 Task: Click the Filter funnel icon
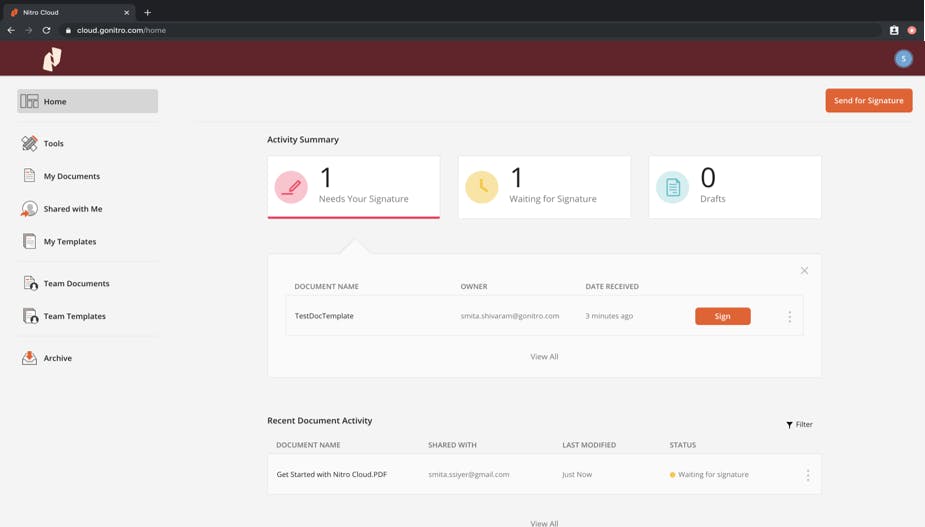[789, 425]
